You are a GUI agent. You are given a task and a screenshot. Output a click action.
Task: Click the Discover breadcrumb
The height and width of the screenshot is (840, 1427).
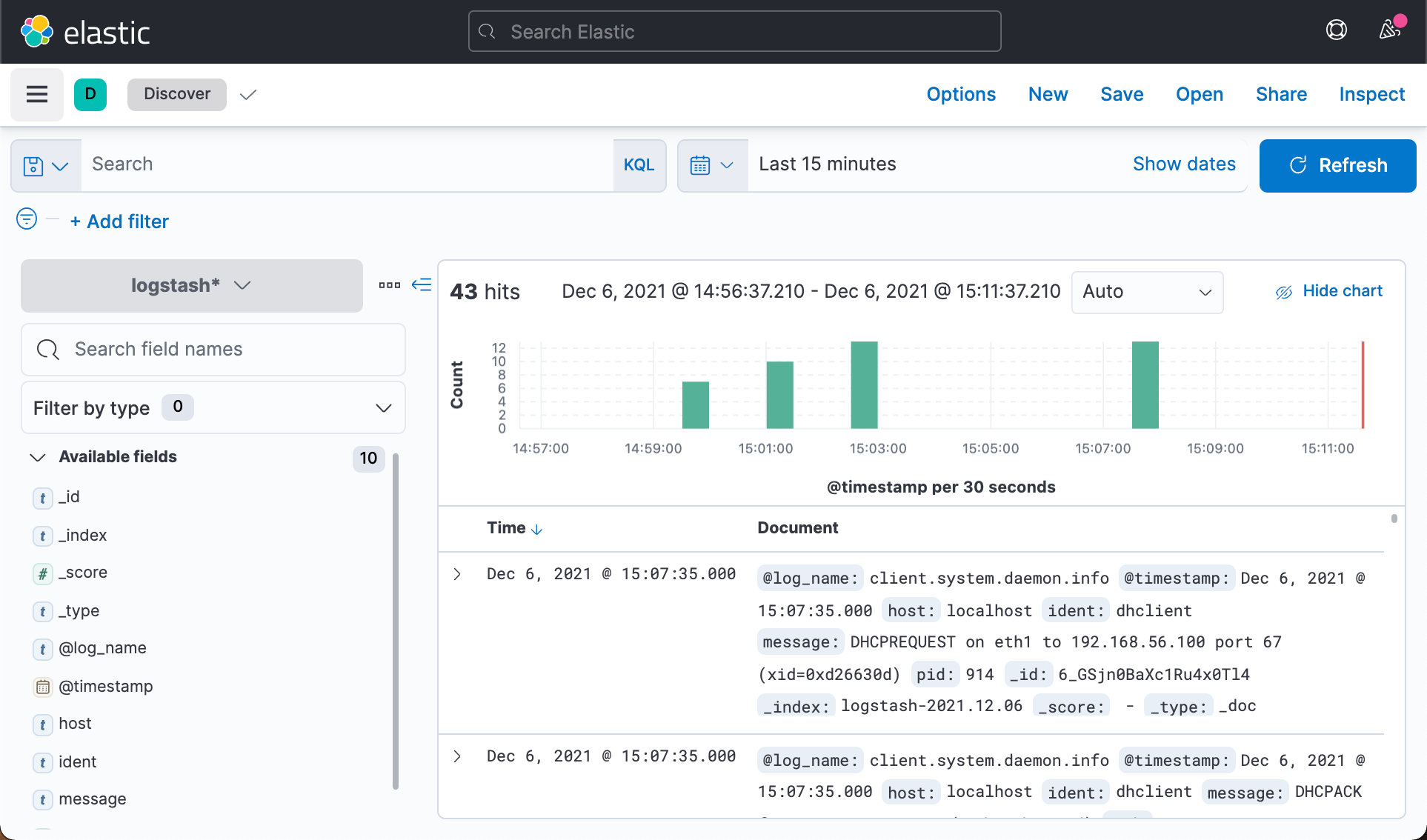[176, 94]
